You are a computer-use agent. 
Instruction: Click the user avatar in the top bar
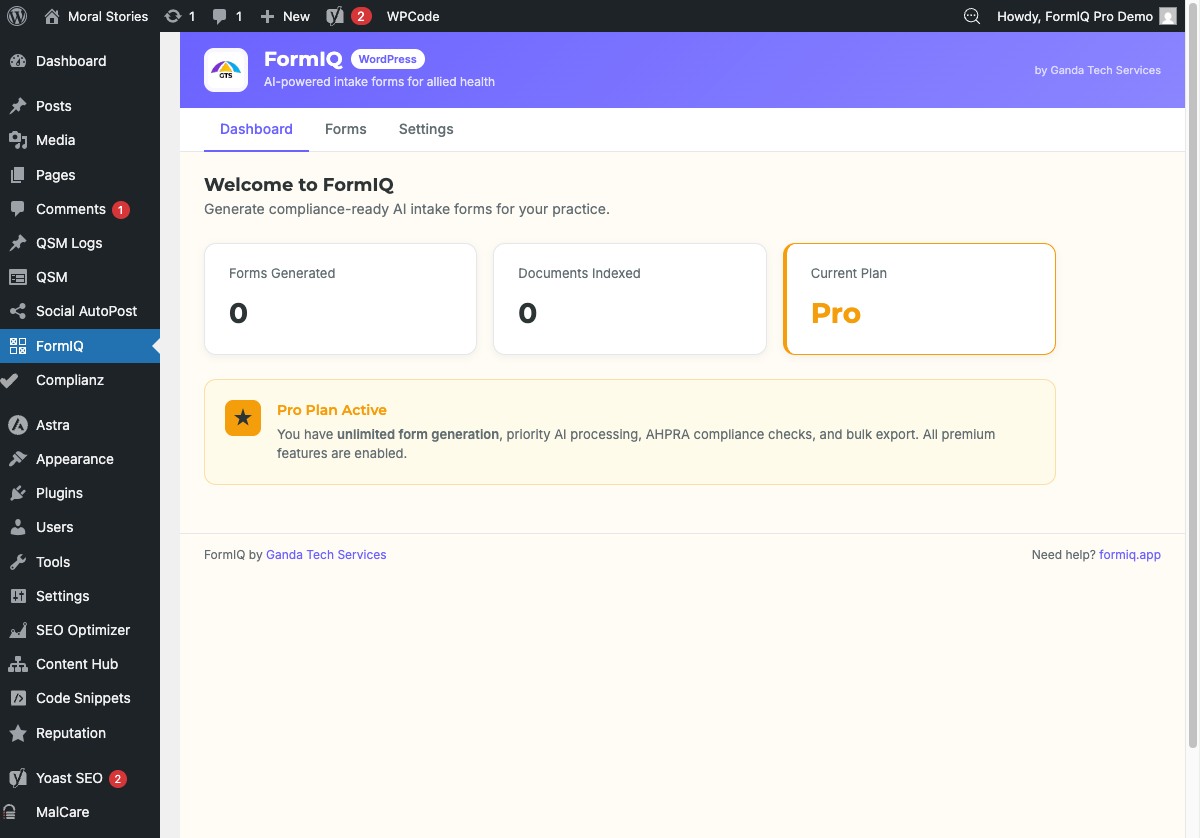(x=1168, y=16)
